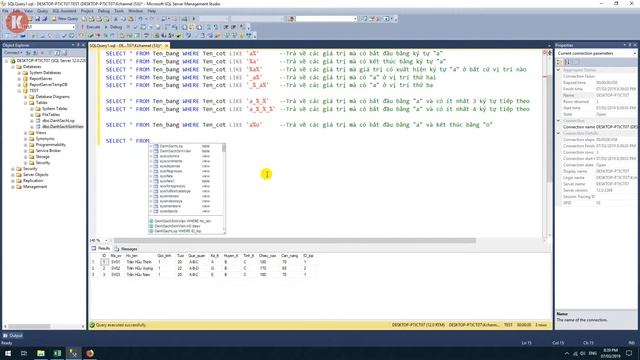
Task: Expand the System Databases folder
Action: point(19,73)
